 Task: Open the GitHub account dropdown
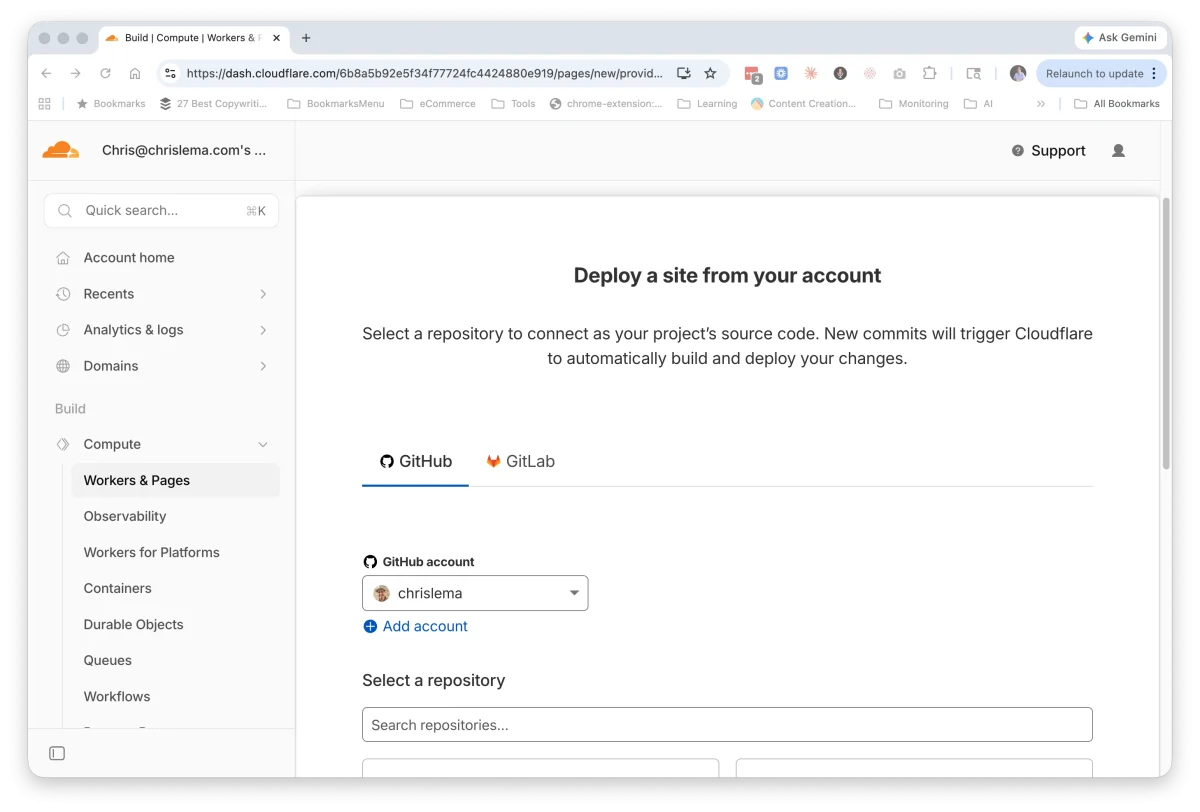coord(475,593)
